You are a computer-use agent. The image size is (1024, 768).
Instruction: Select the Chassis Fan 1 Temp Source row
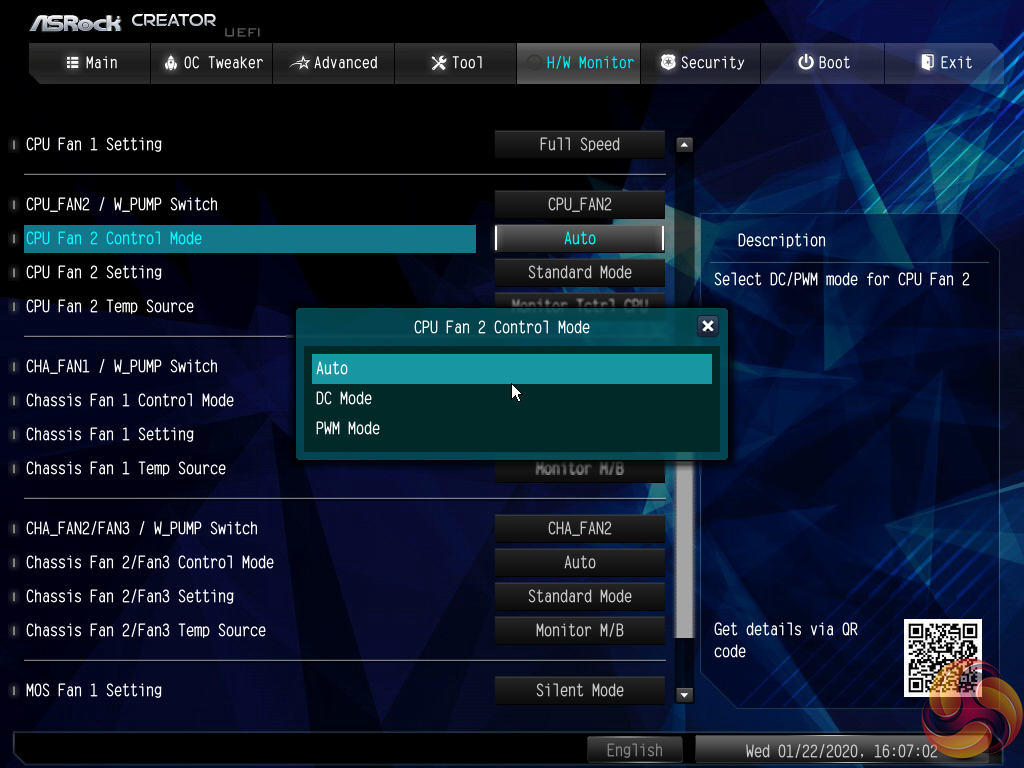point(249,468)
